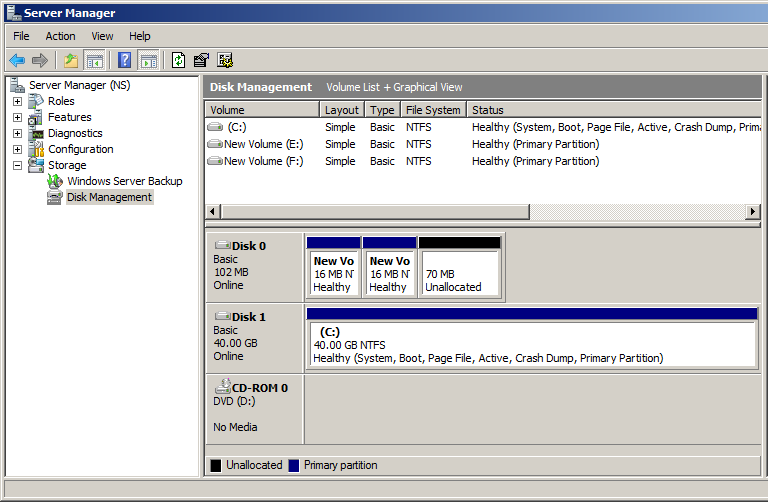Sort by the File System column header
This screenshot has width=768, height=503.
coord(433,110)
